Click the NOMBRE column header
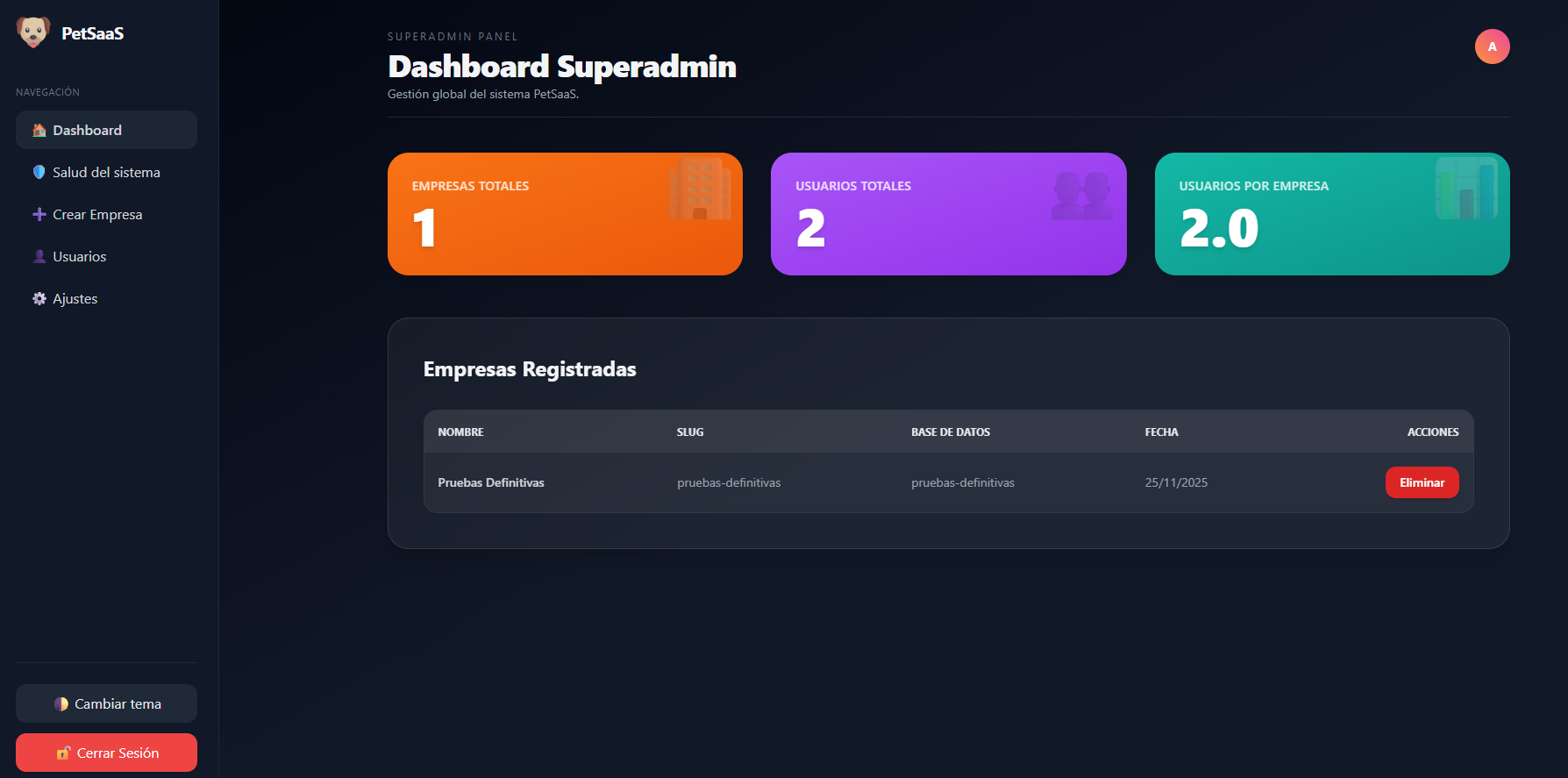This screenshot has height=778, width=1568. click(460, 432)
